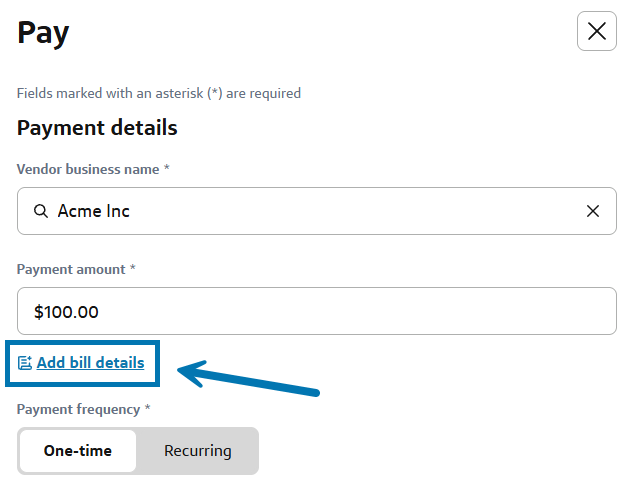Select the $100.00 amount value
The width and height of the screenshot is (631, 487).
pyautogui.click(x=66, y=312)
